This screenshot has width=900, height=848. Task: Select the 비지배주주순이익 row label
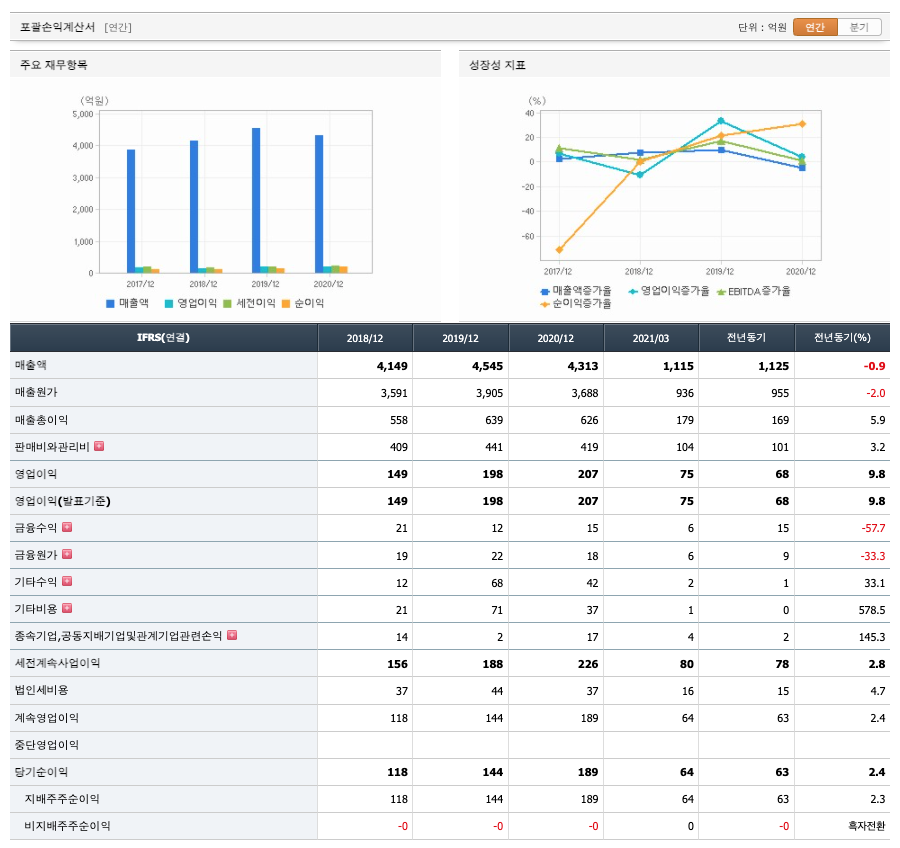click(67, 826)
